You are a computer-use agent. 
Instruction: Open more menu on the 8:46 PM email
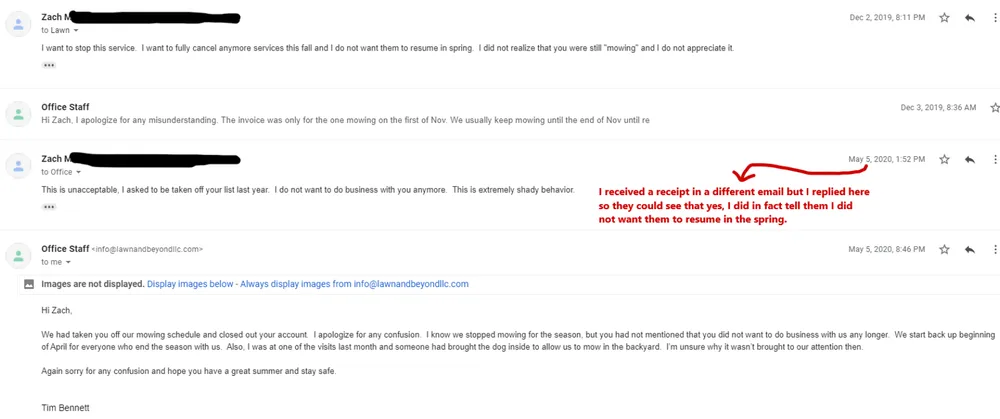(995, 249)
